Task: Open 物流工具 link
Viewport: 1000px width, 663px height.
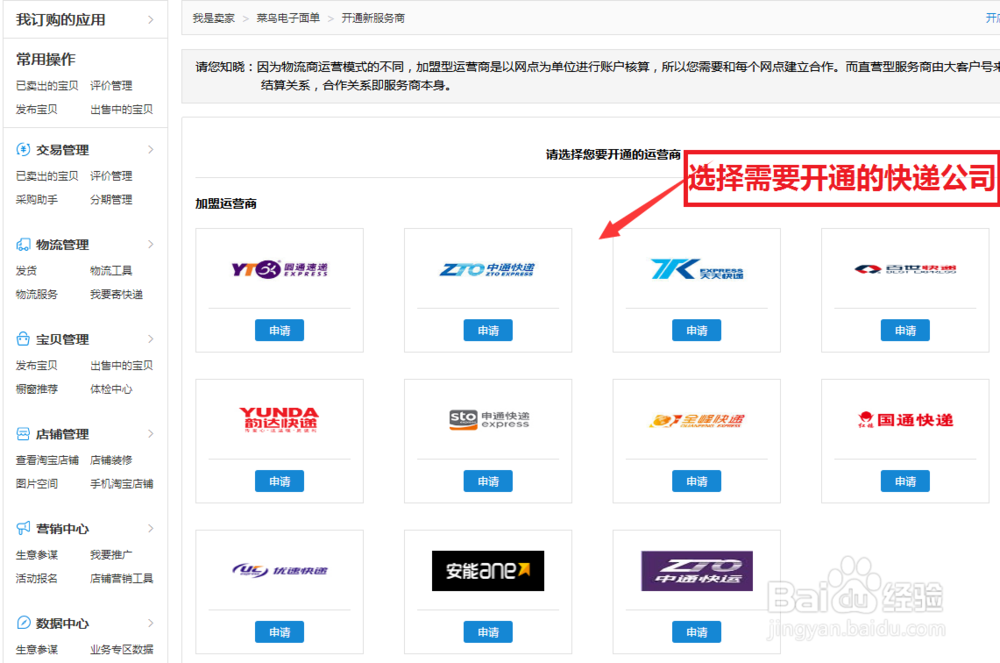Action: tap(111, 271)
